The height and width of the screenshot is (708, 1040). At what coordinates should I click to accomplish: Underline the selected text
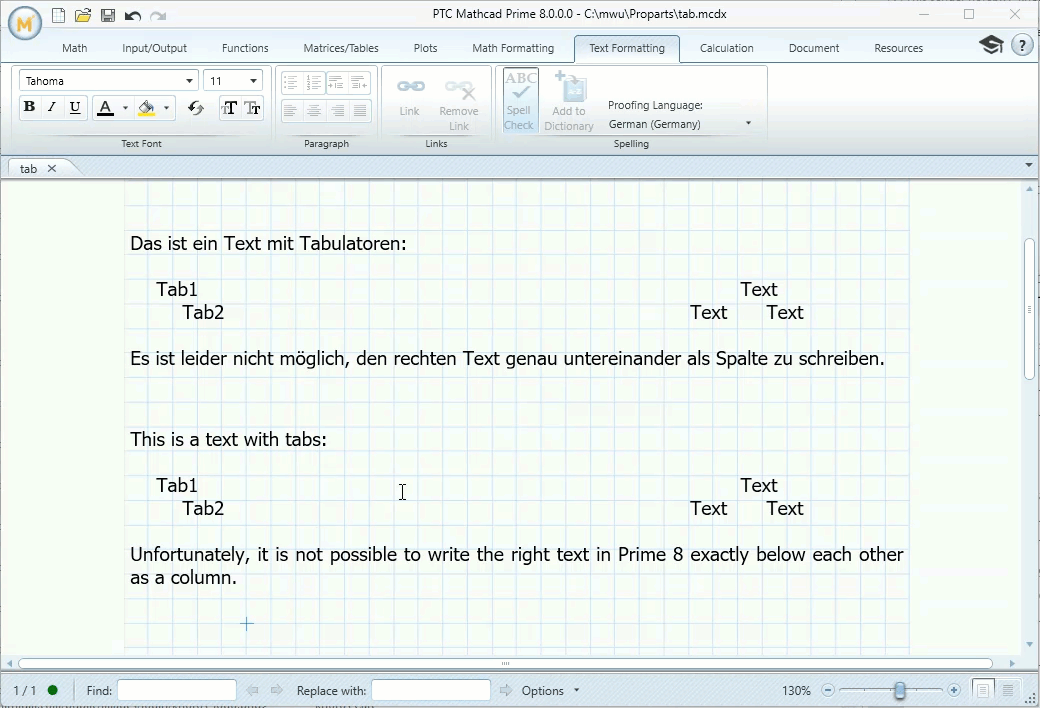(x=75, y=107)
